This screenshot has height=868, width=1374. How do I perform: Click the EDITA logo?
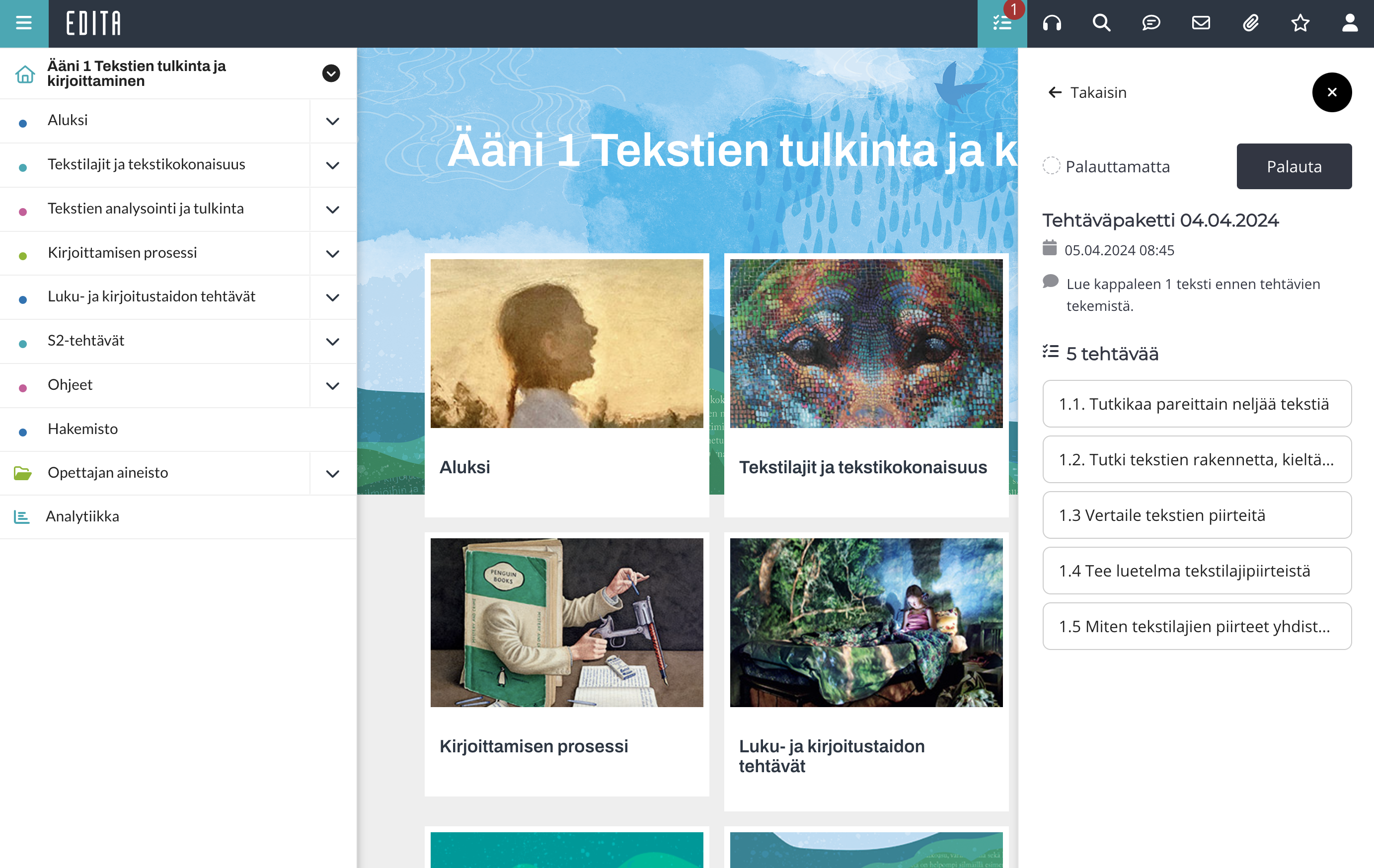(93, 23)
